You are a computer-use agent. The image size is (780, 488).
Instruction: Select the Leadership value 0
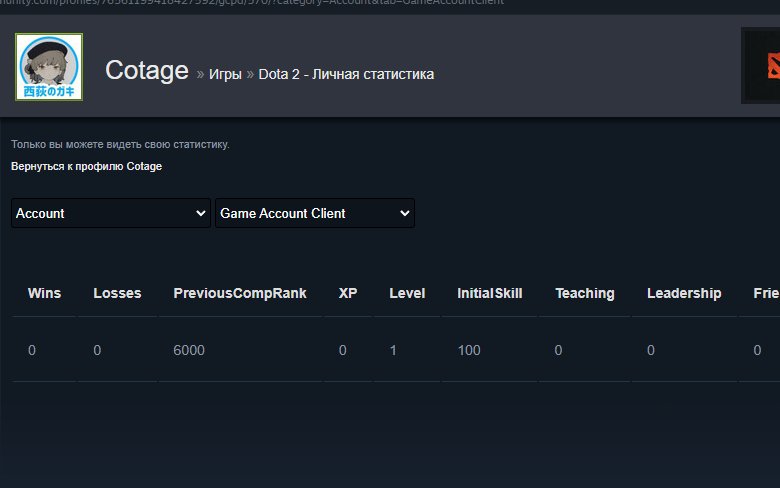[651, 350]
